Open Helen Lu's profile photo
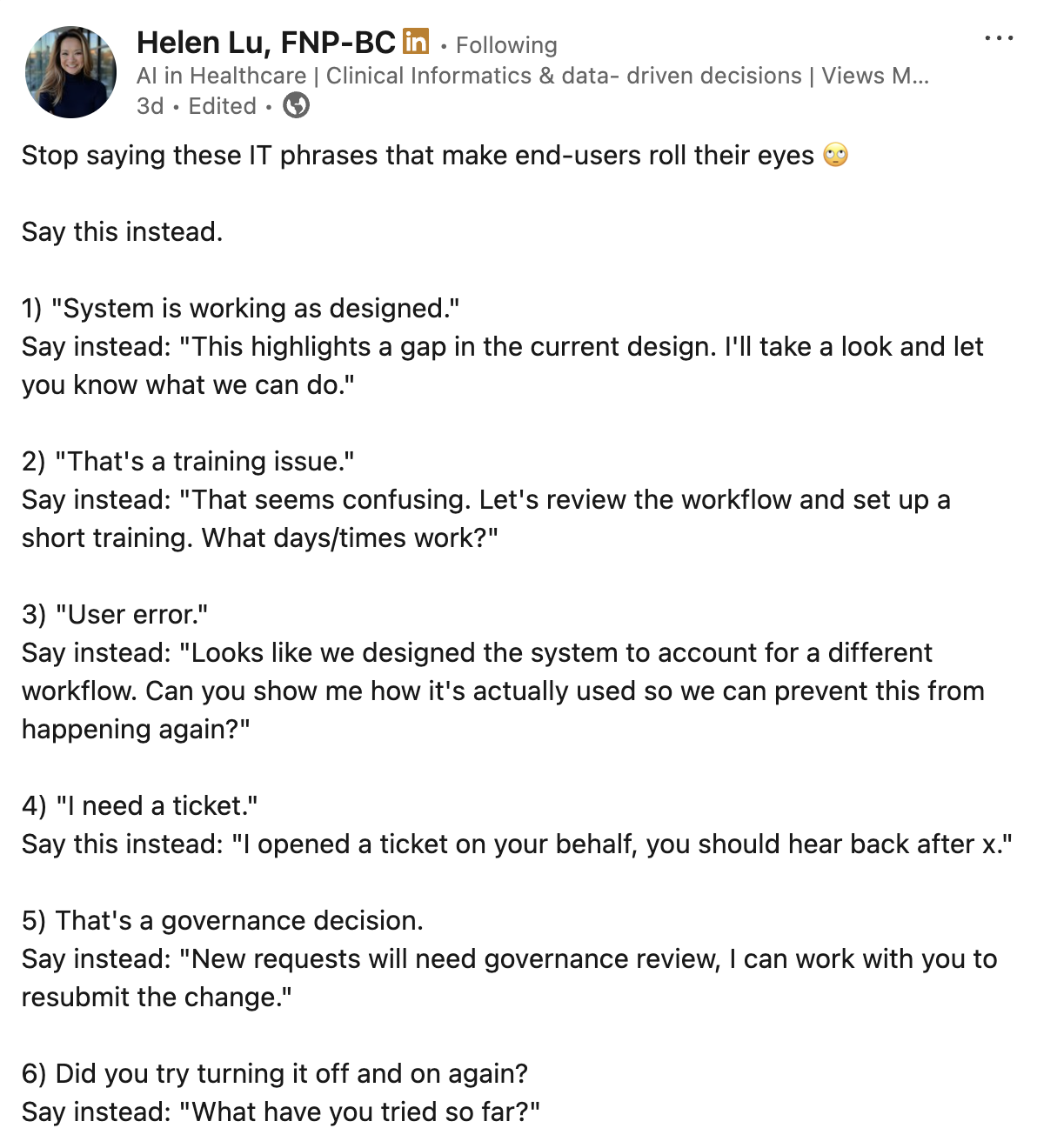This screenshot has width=1037, height=1148. coord(70,72)
